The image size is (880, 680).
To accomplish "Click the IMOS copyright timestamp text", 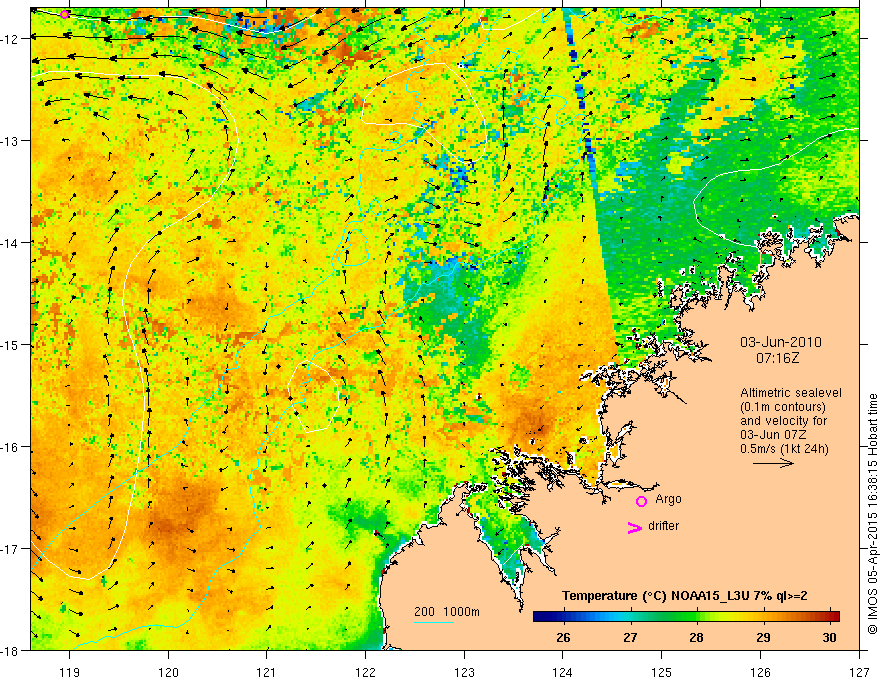I will click(872, 513).
